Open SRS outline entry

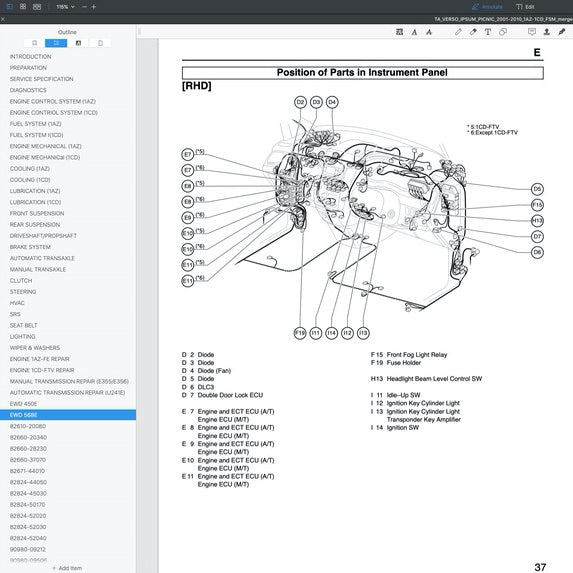tap(15, 314)
